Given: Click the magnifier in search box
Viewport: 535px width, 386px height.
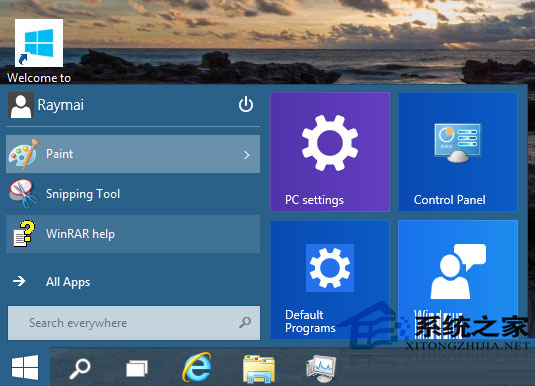Looking at the screenshot, I should point(245,322).
